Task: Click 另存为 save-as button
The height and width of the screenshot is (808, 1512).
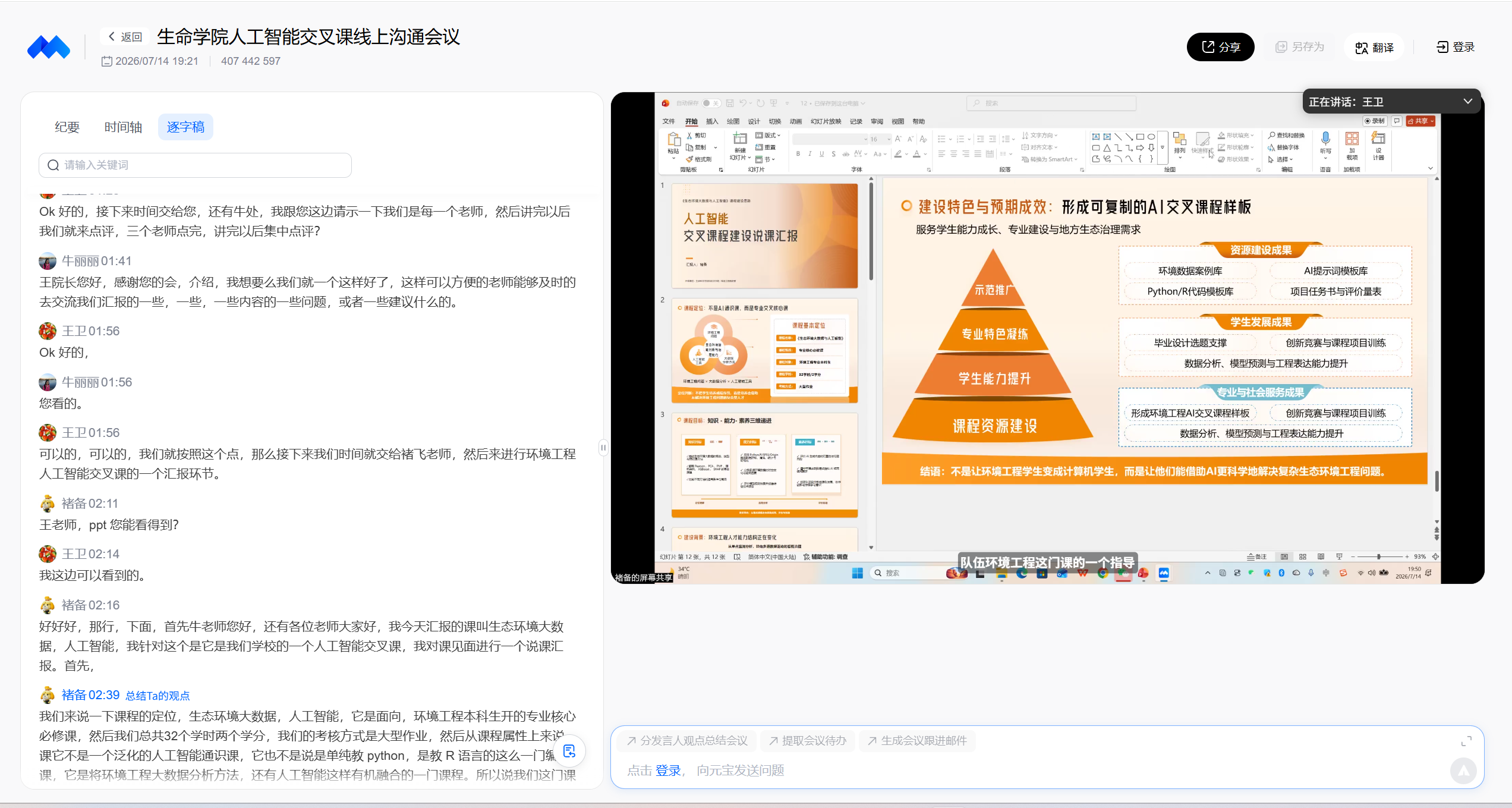Action: pos(1300,47)
